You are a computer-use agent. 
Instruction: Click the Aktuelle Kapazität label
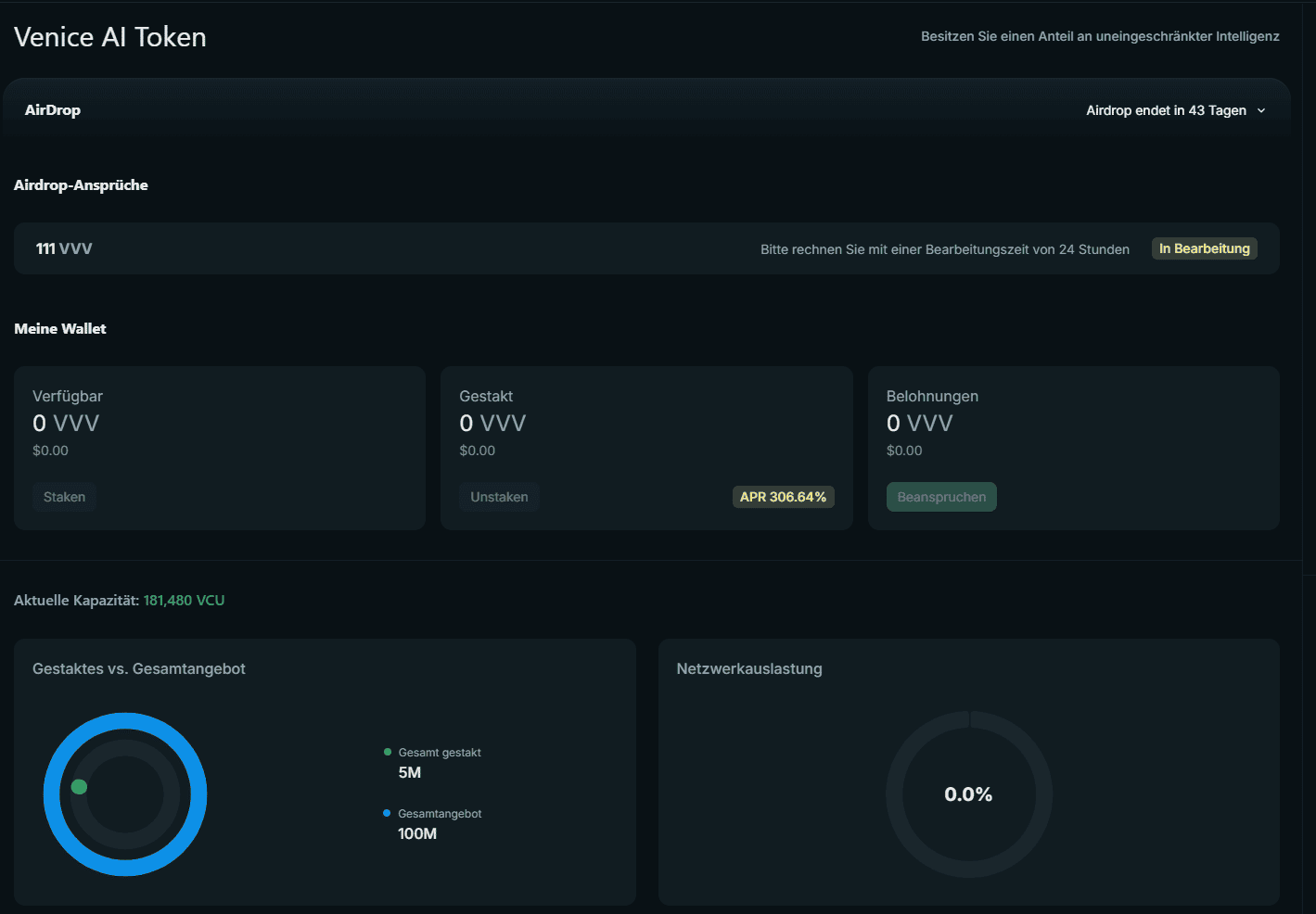point(76,601)
